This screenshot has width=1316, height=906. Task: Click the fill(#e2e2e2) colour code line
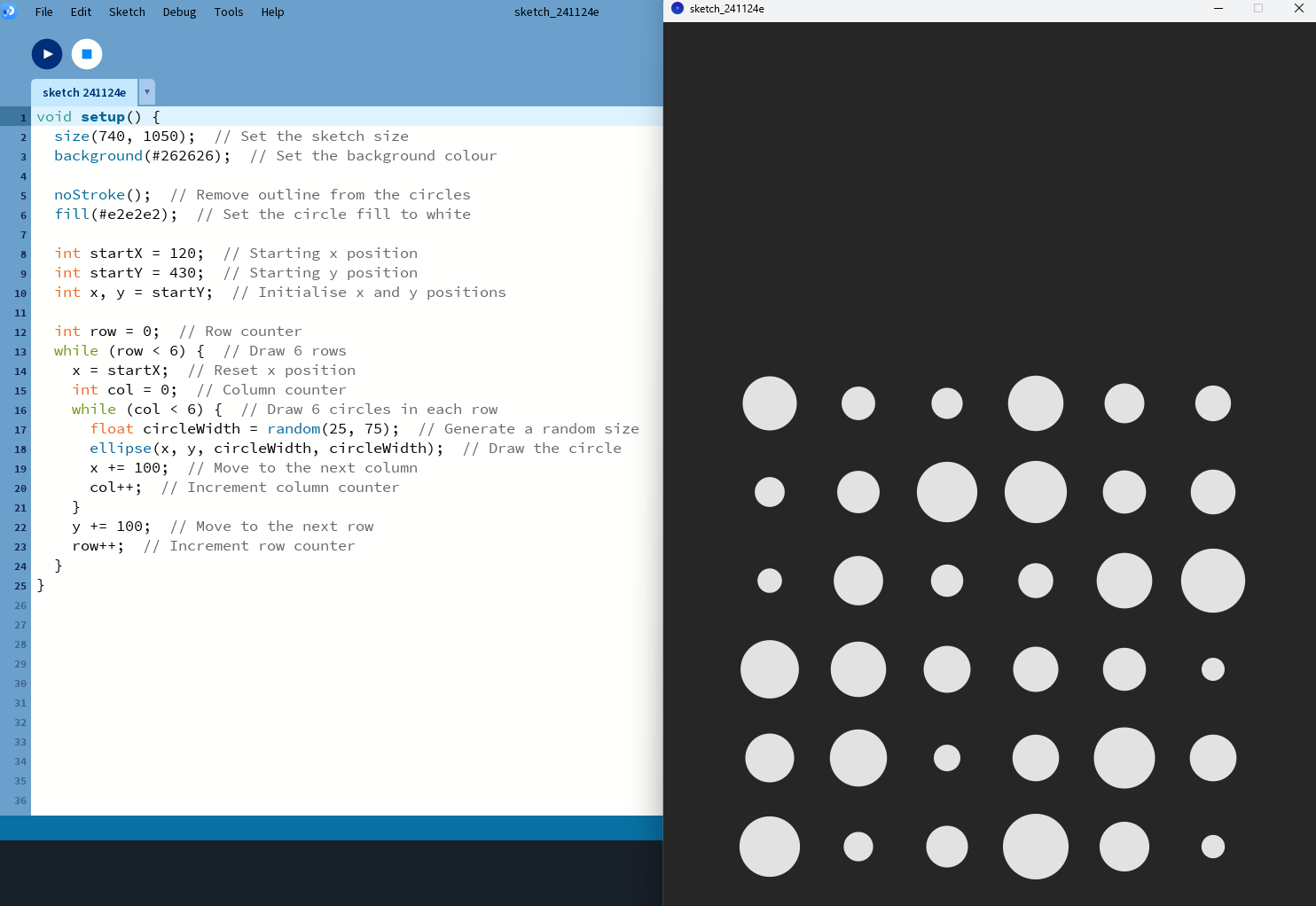pyautogui.click(x=115, y=215)
